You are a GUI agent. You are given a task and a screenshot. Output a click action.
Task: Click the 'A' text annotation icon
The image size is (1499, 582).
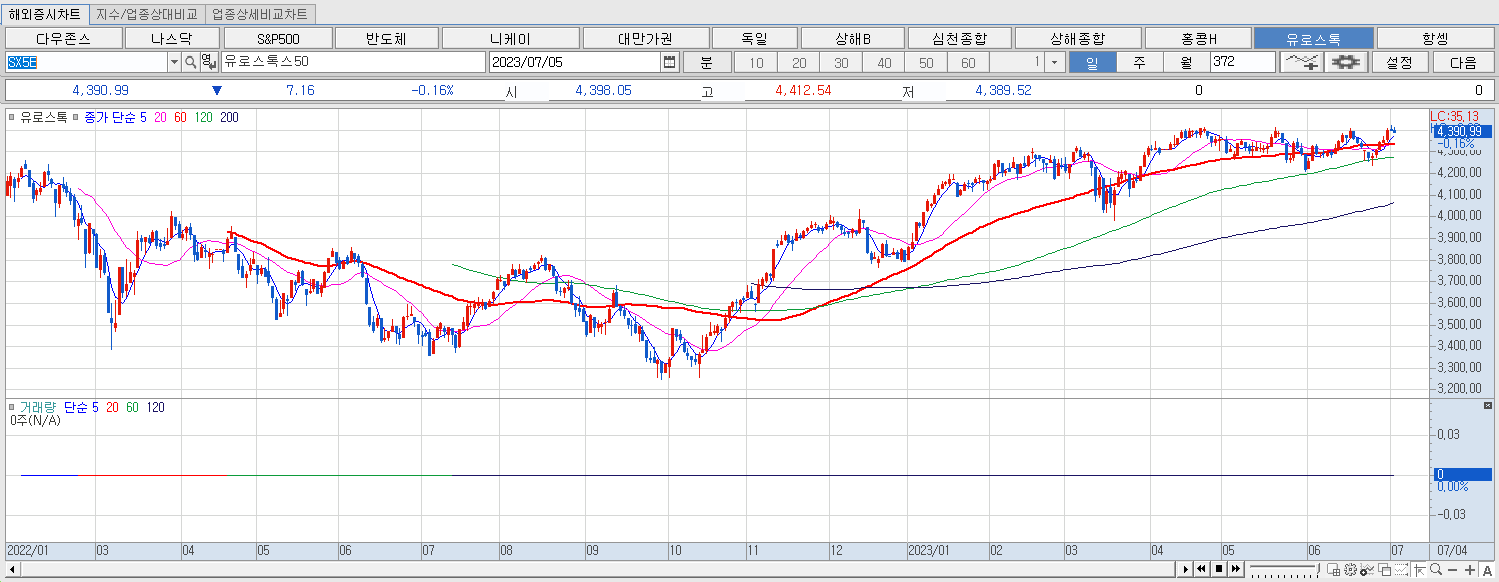click(1488, 570)
